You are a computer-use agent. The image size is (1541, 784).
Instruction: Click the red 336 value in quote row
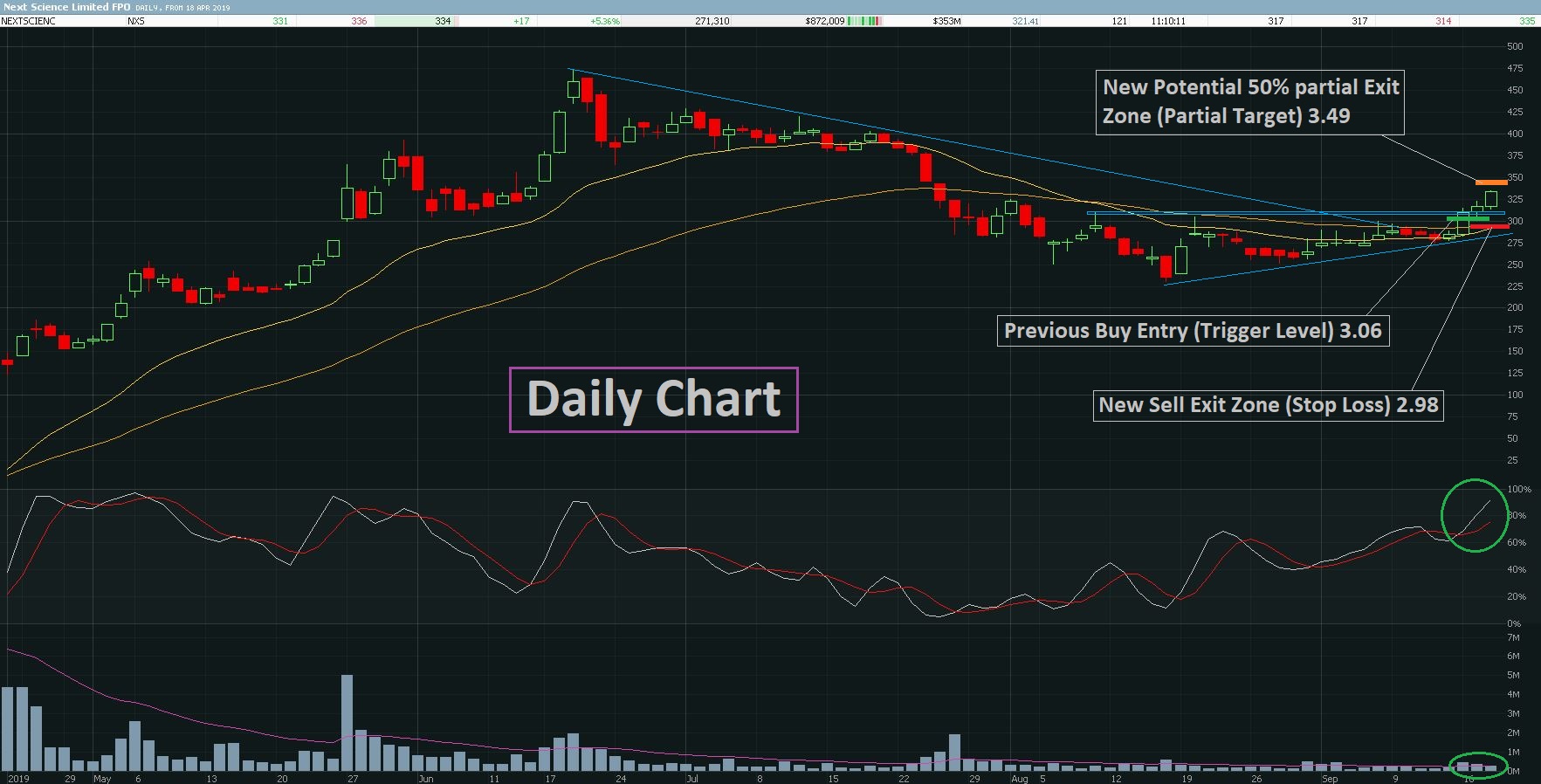[x=359, y=21]
